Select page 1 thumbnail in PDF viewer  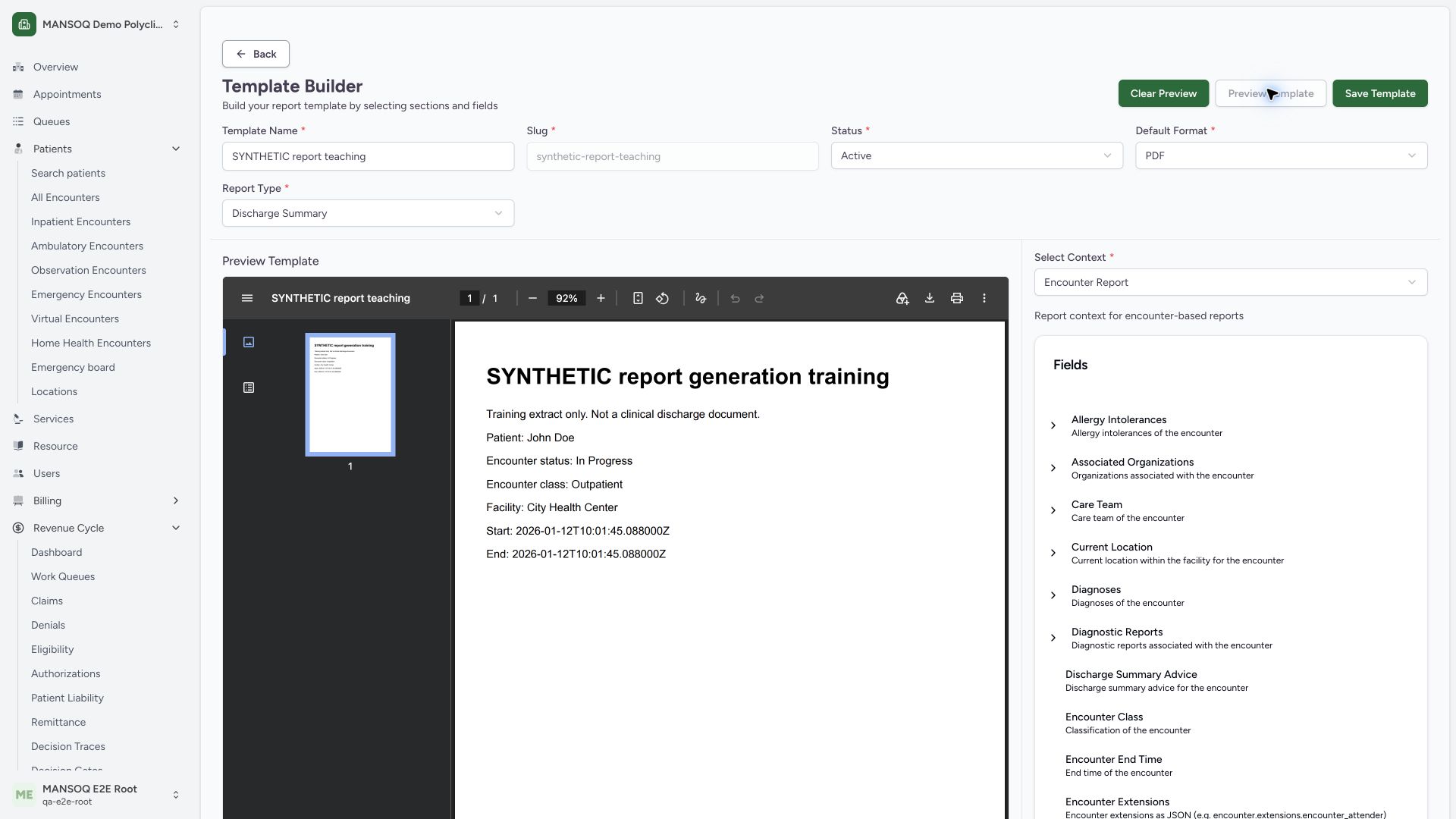point(350,394)
